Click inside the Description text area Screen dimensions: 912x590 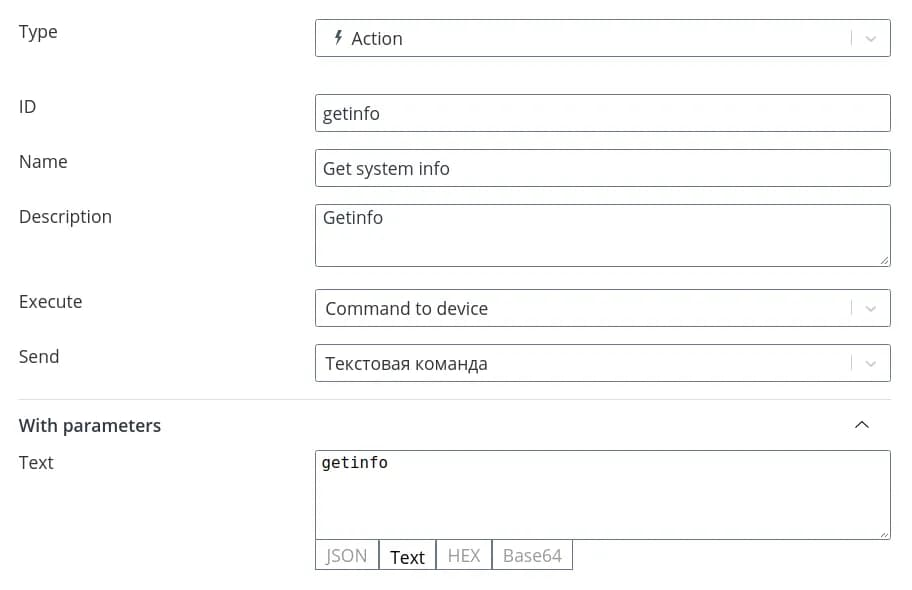[602, 235]
